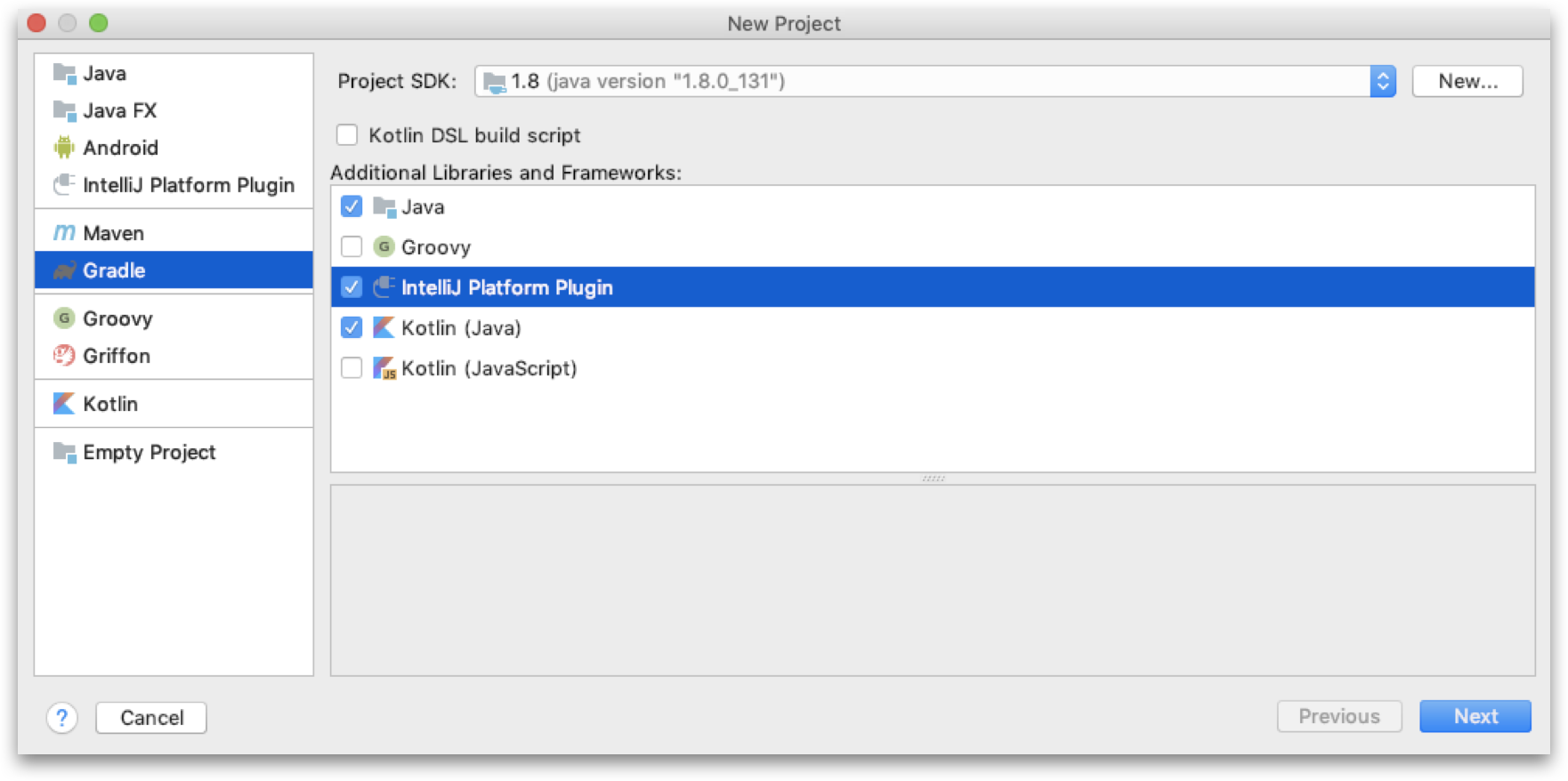Viewport: 1568px width, 781px height.
Task: Click the Groovy library icon in the frameworks list
Action: [384, 247]
